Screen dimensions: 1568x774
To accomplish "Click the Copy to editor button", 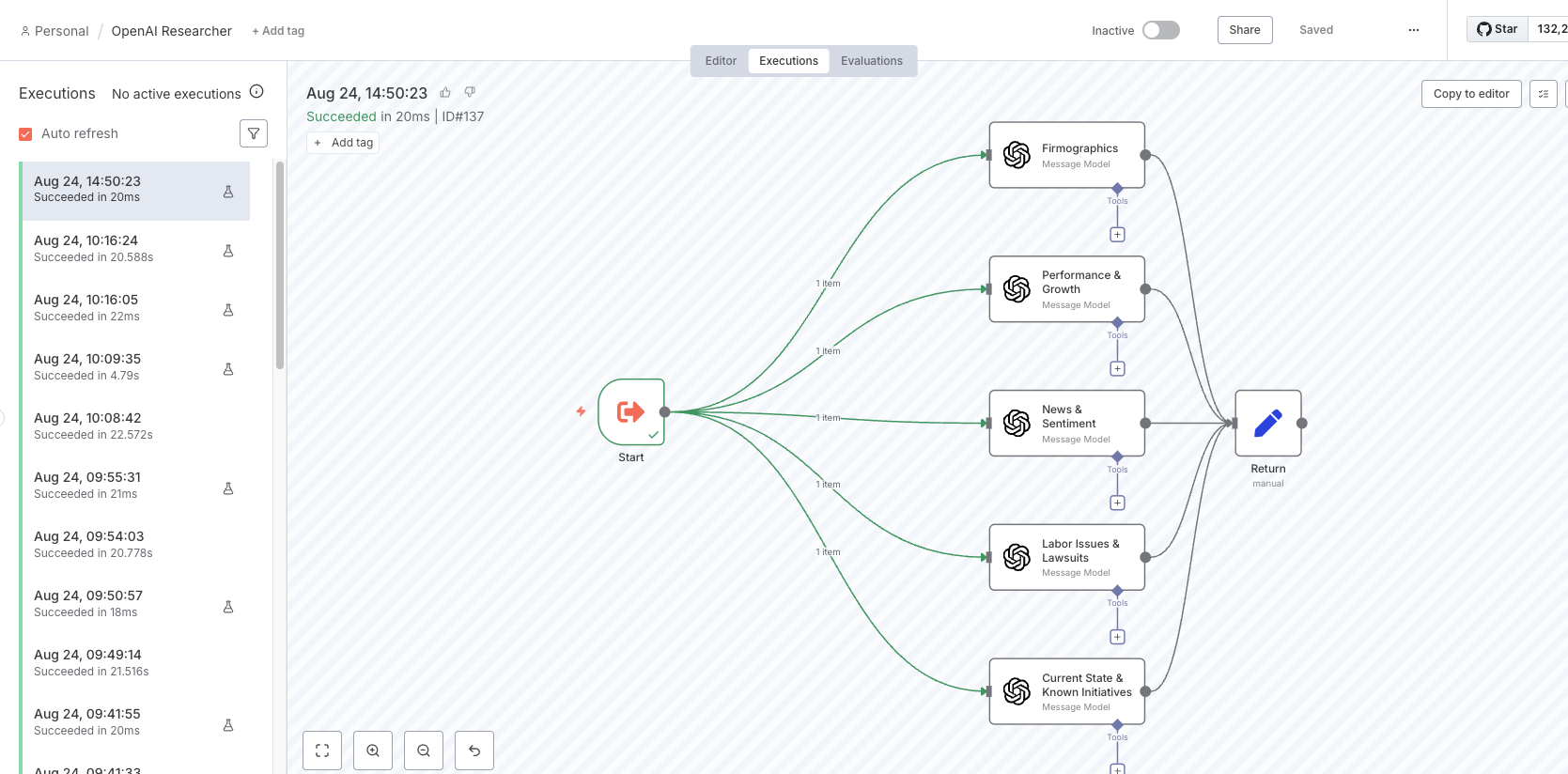I will [1470, 94].
